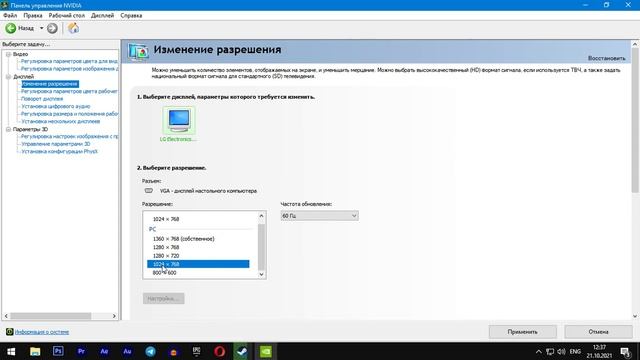Click the main panel scroll down arrow
The width and height of the screenshot is (640, 360).
(635, 316)
